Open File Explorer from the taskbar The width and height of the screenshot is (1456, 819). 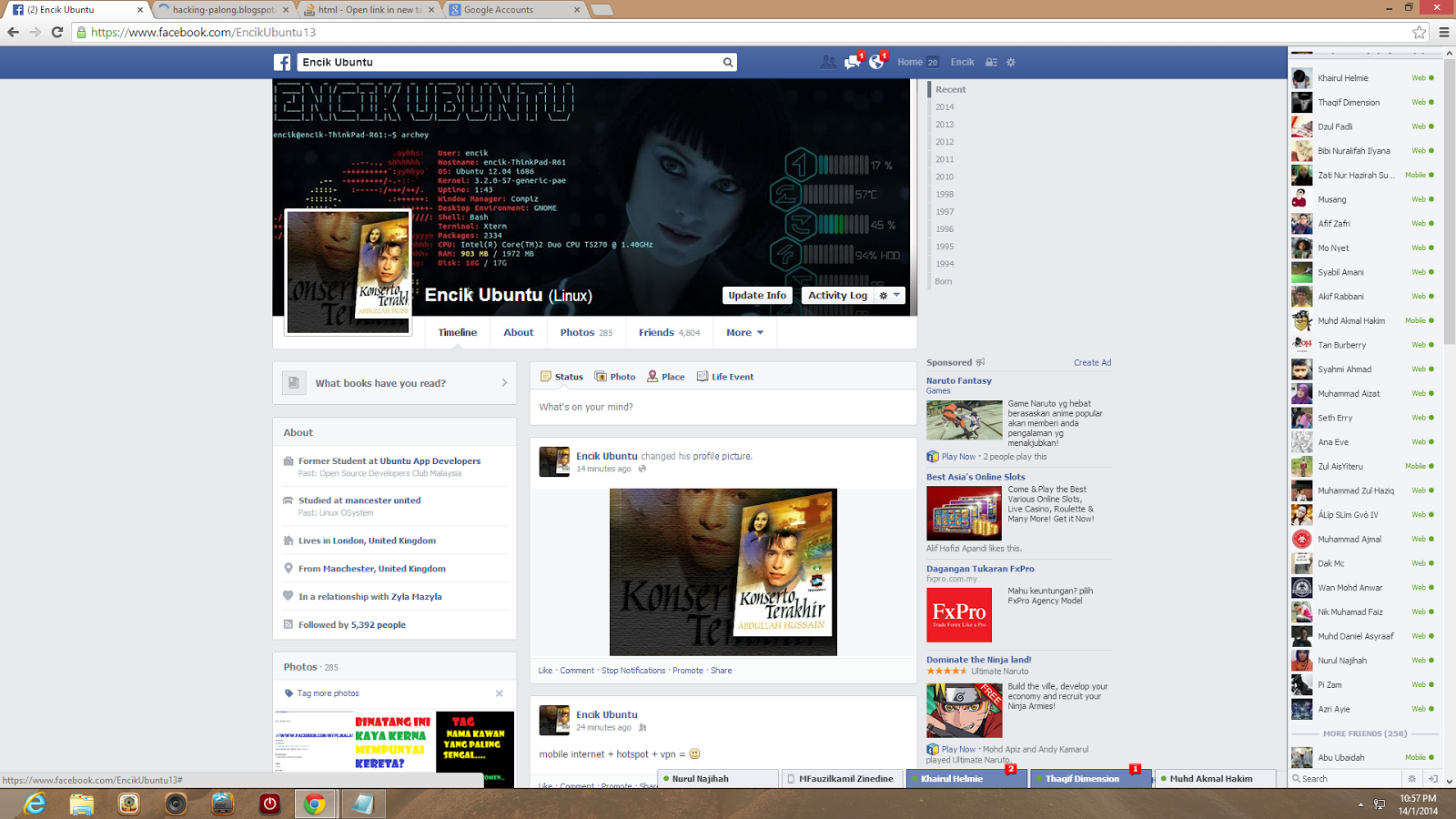[x=81, y=804]
